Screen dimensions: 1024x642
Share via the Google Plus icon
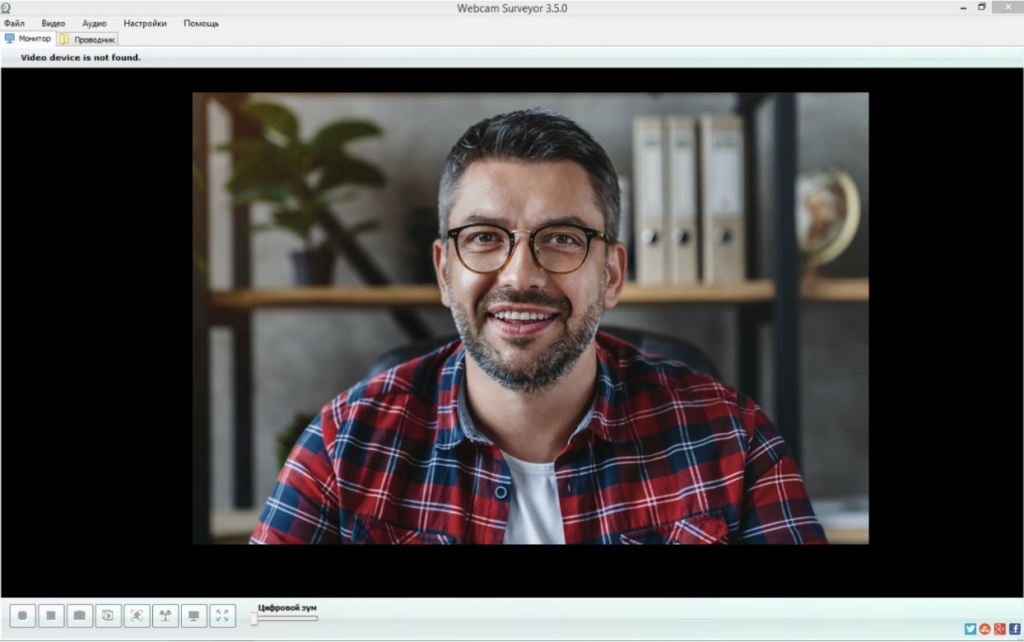[999, 629]
